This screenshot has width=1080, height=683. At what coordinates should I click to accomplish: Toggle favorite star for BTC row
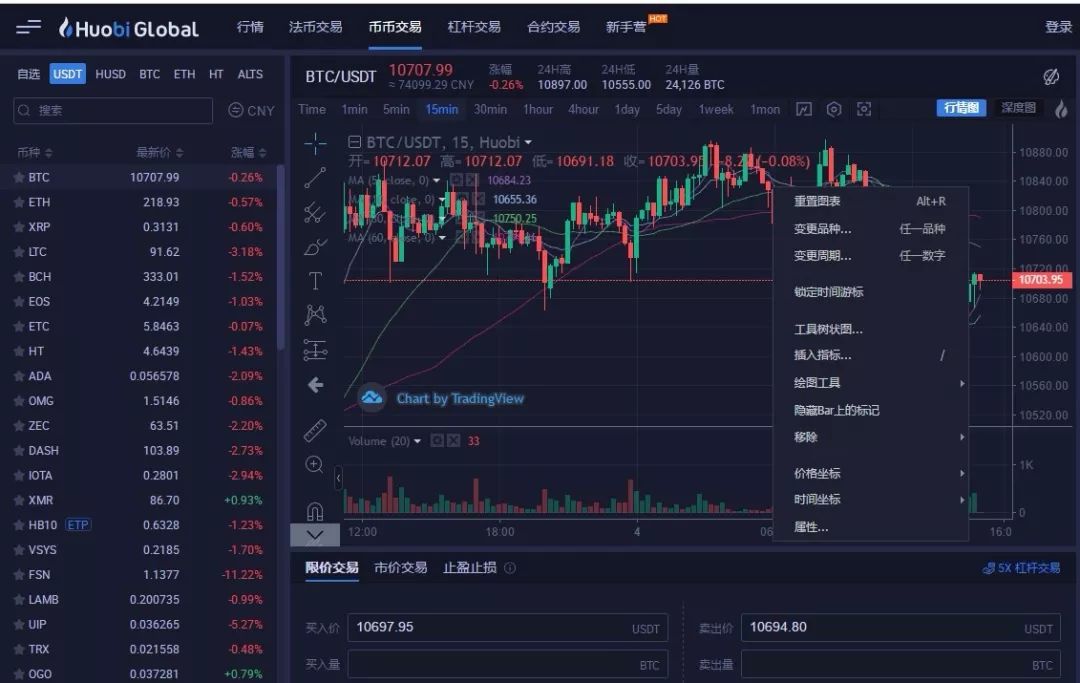click(19, 178)
